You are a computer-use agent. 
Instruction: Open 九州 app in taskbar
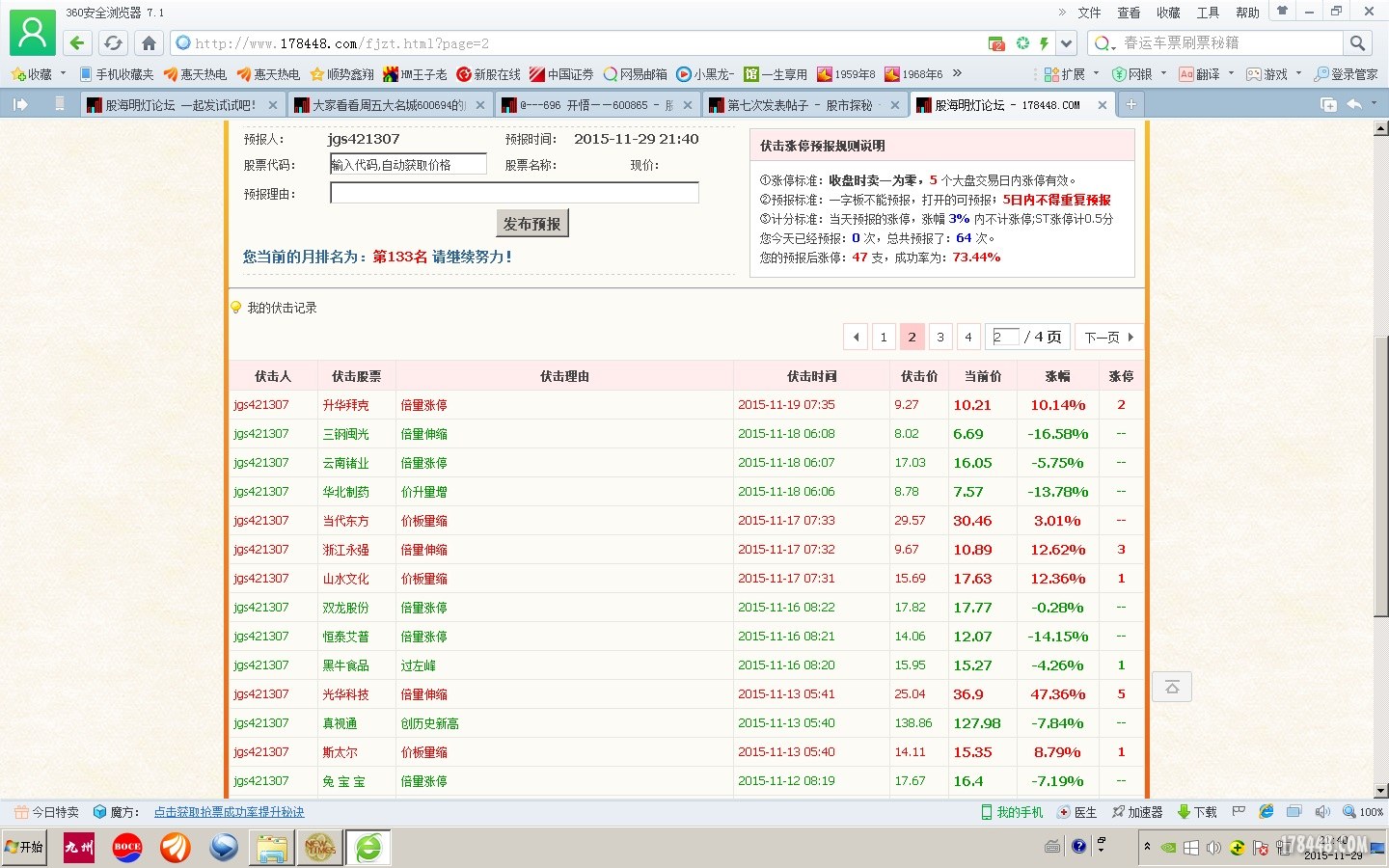coord(79,848)
